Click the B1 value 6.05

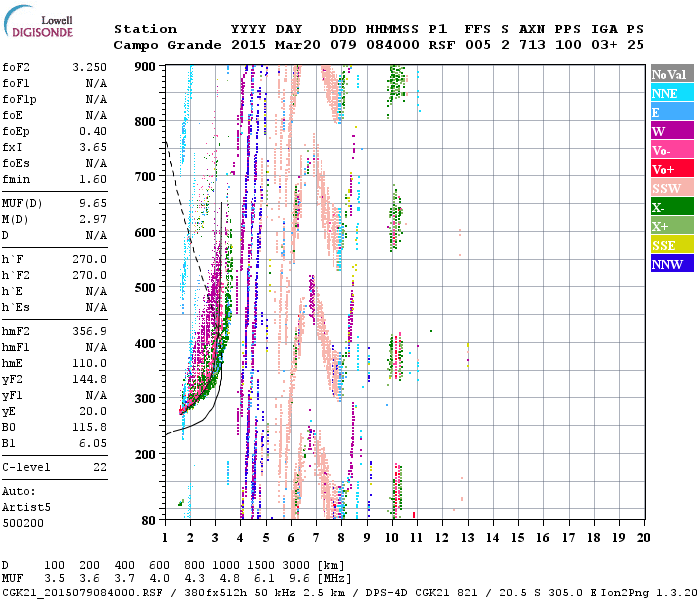pyautogui.click(x=93, y=443)
